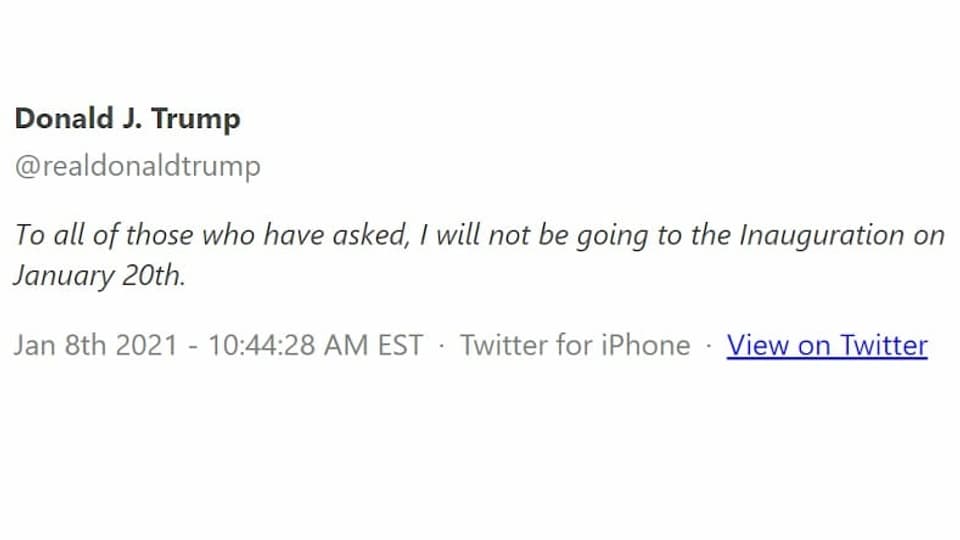Click the January 20th text in tweet
Screen dimensions: 960x540
(99, 276)
